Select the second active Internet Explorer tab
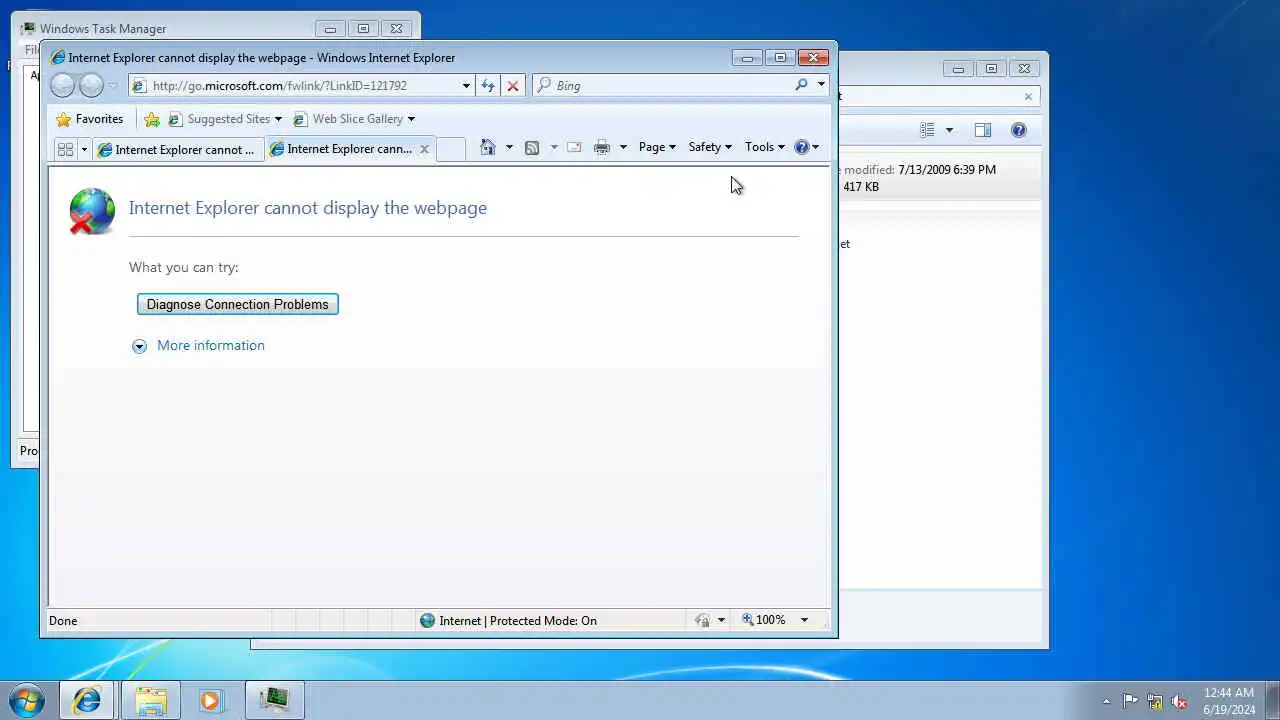 pos(342,149)
